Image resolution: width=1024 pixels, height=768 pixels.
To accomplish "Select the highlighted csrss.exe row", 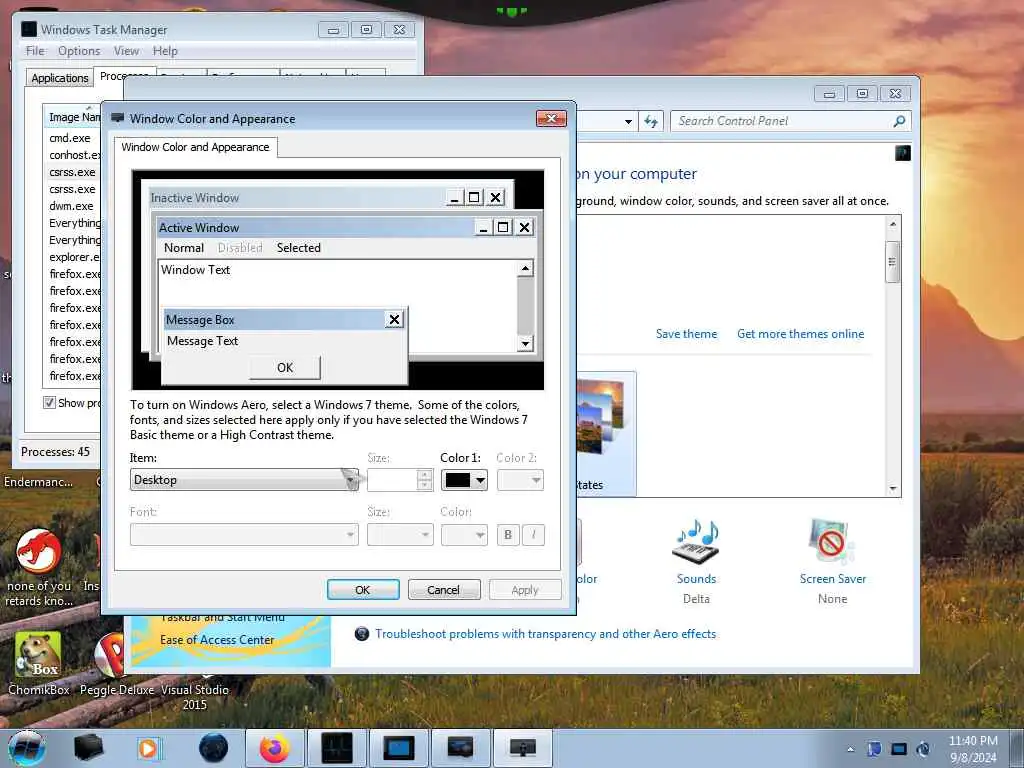I will click(x=72, y=172).
